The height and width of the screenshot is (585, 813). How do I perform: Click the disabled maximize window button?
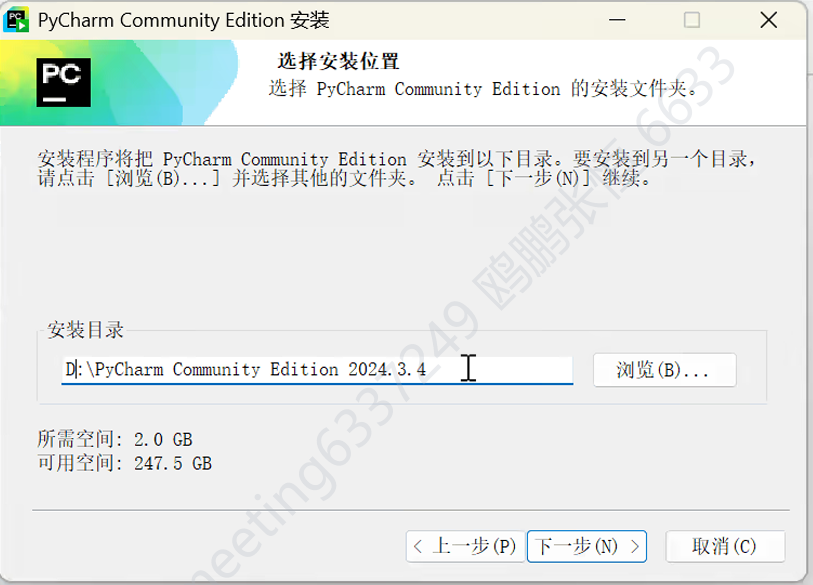click(692, 20)
